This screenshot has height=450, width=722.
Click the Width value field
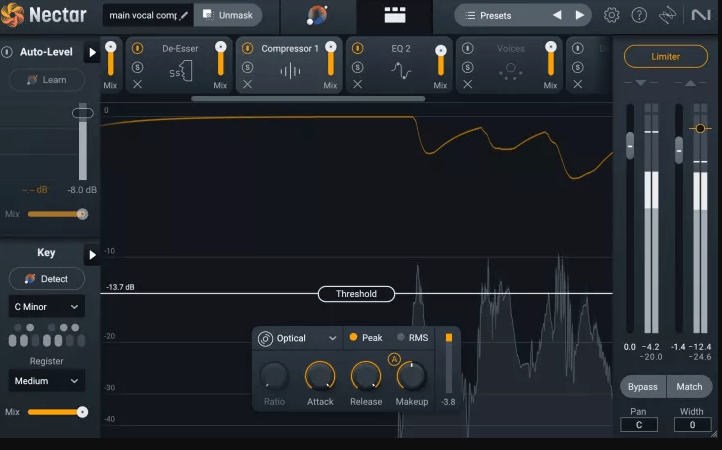pos(692,425)
